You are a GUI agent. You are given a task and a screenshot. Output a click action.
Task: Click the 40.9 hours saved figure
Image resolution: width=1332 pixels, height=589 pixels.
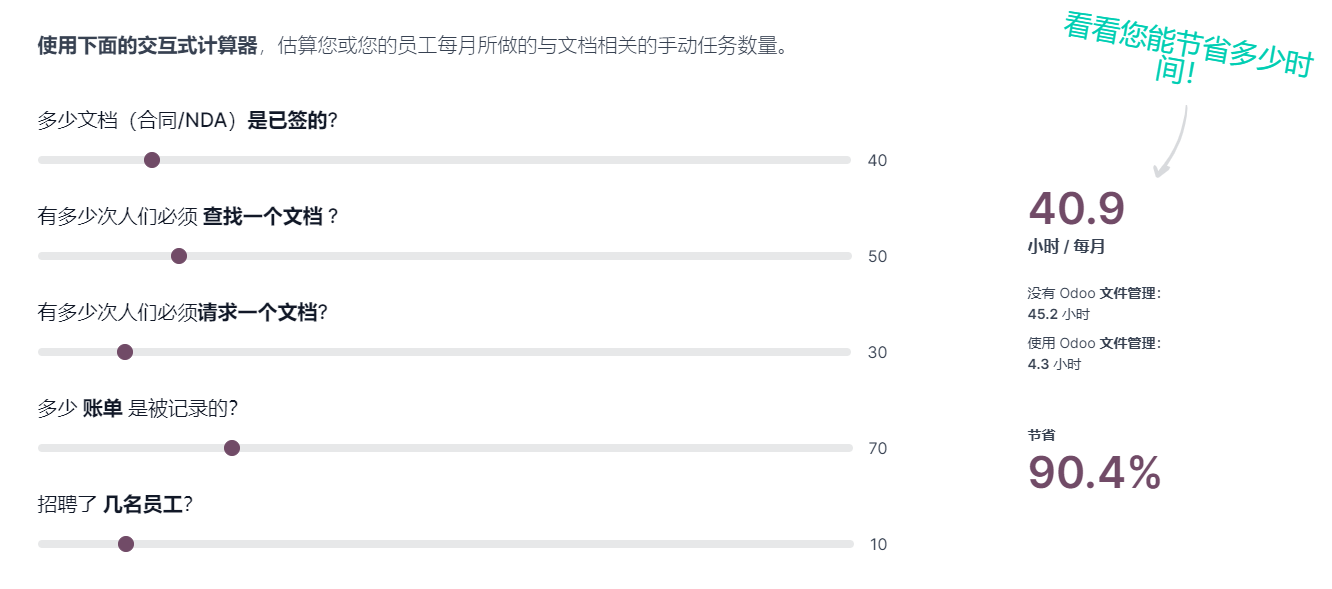coord(1077,208)
